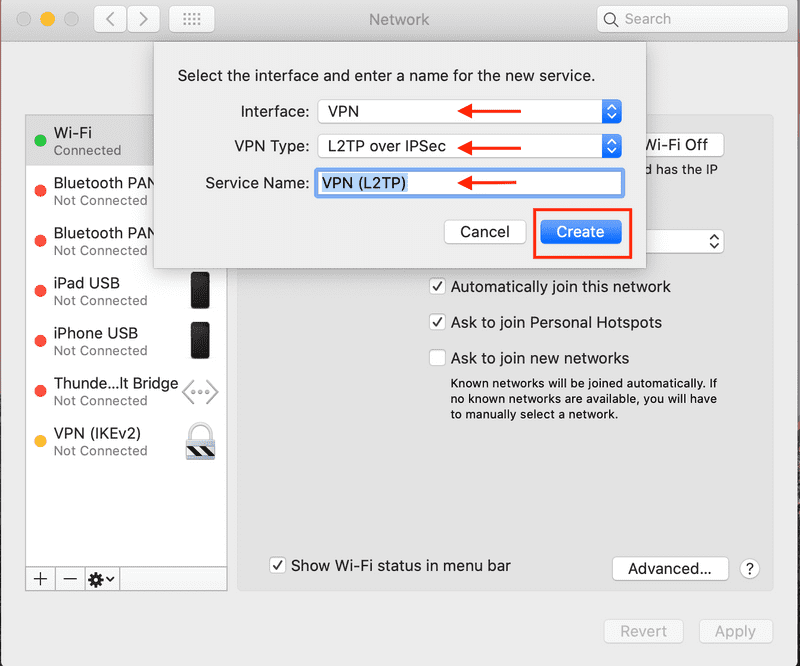800x666 pixels.
Task: Add a new network service with plus button
Action: 40,579
